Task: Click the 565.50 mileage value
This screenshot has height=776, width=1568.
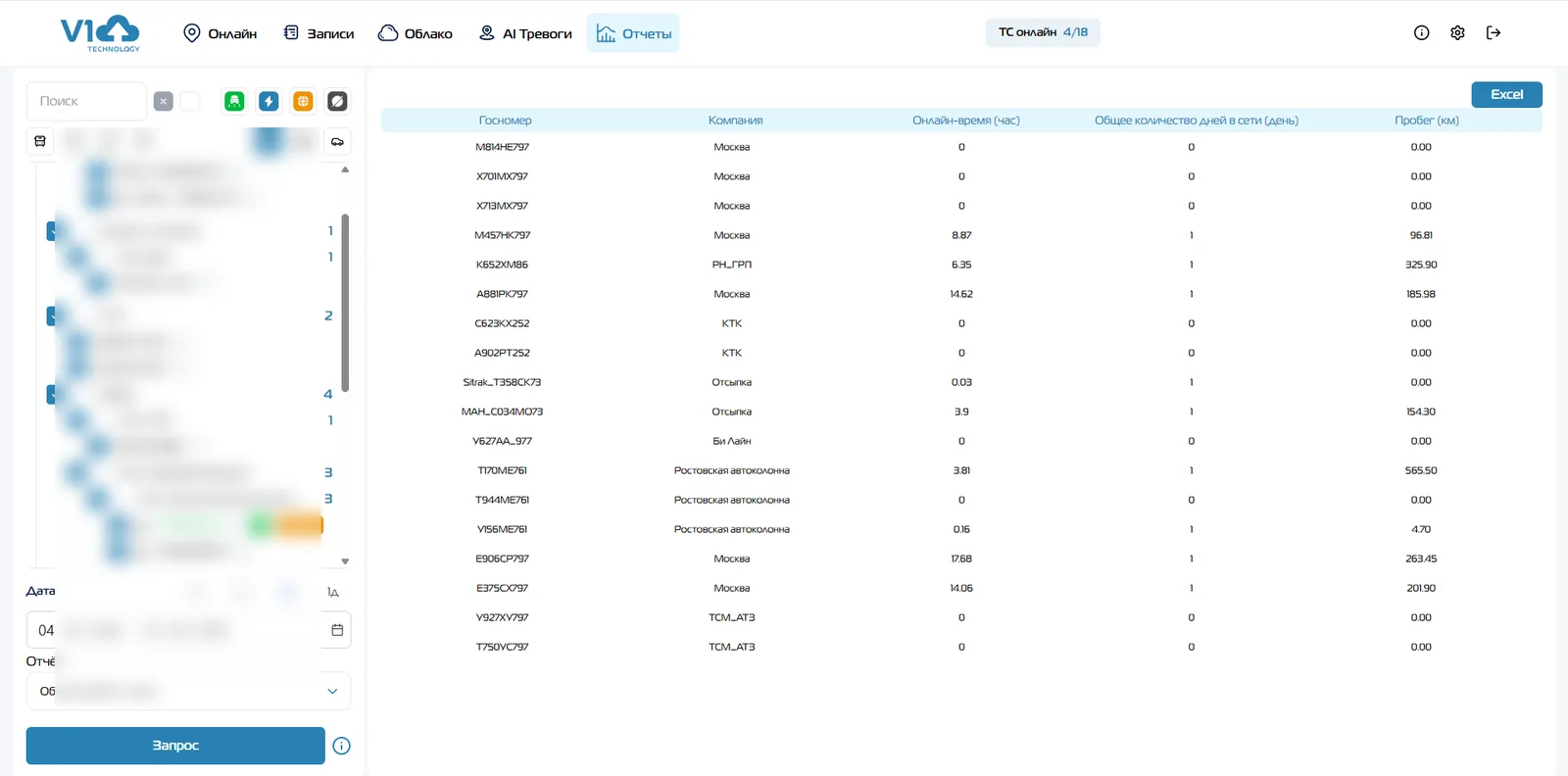Action: (x=1421, y=470)
